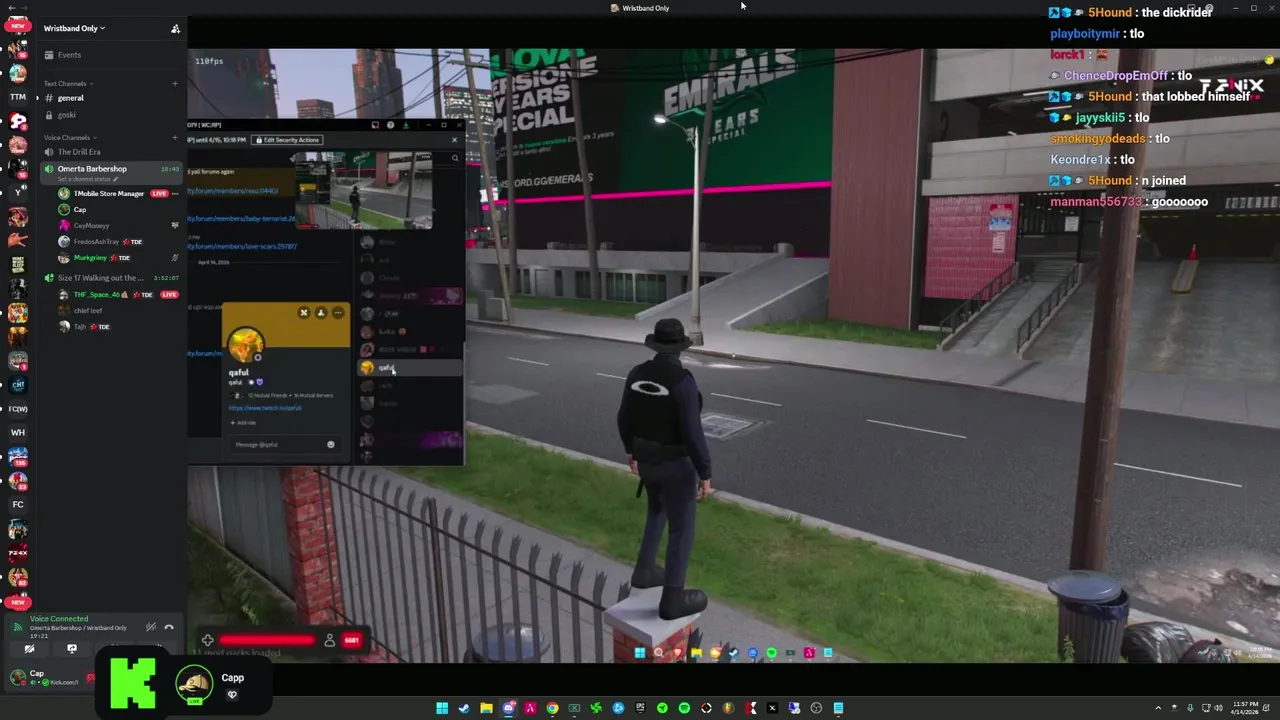Jump to unread with bottom NEW pill
Viewport: 1280px width, 720px height.
(18, 603)
